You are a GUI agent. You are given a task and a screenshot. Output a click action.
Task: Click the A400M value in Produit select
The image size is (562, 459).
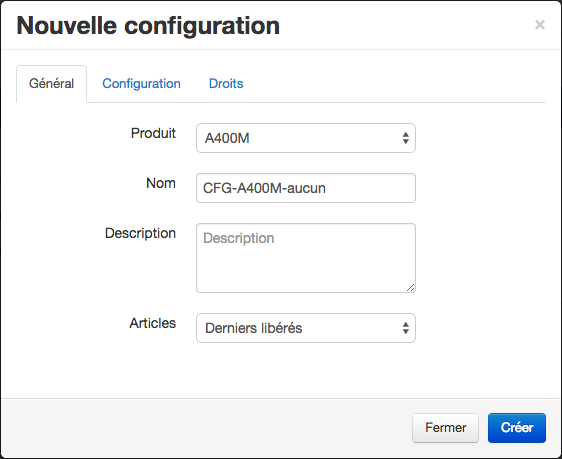point(227,138)
